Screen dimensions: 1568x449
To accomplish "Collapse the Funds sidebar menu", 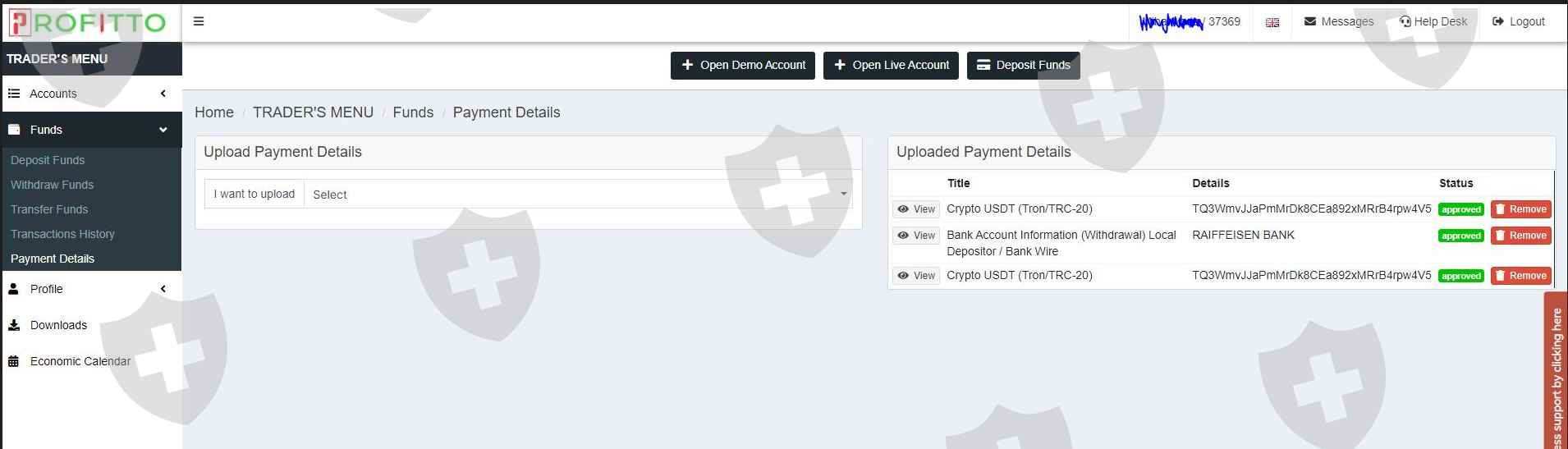I will click(x=91, y=130).
